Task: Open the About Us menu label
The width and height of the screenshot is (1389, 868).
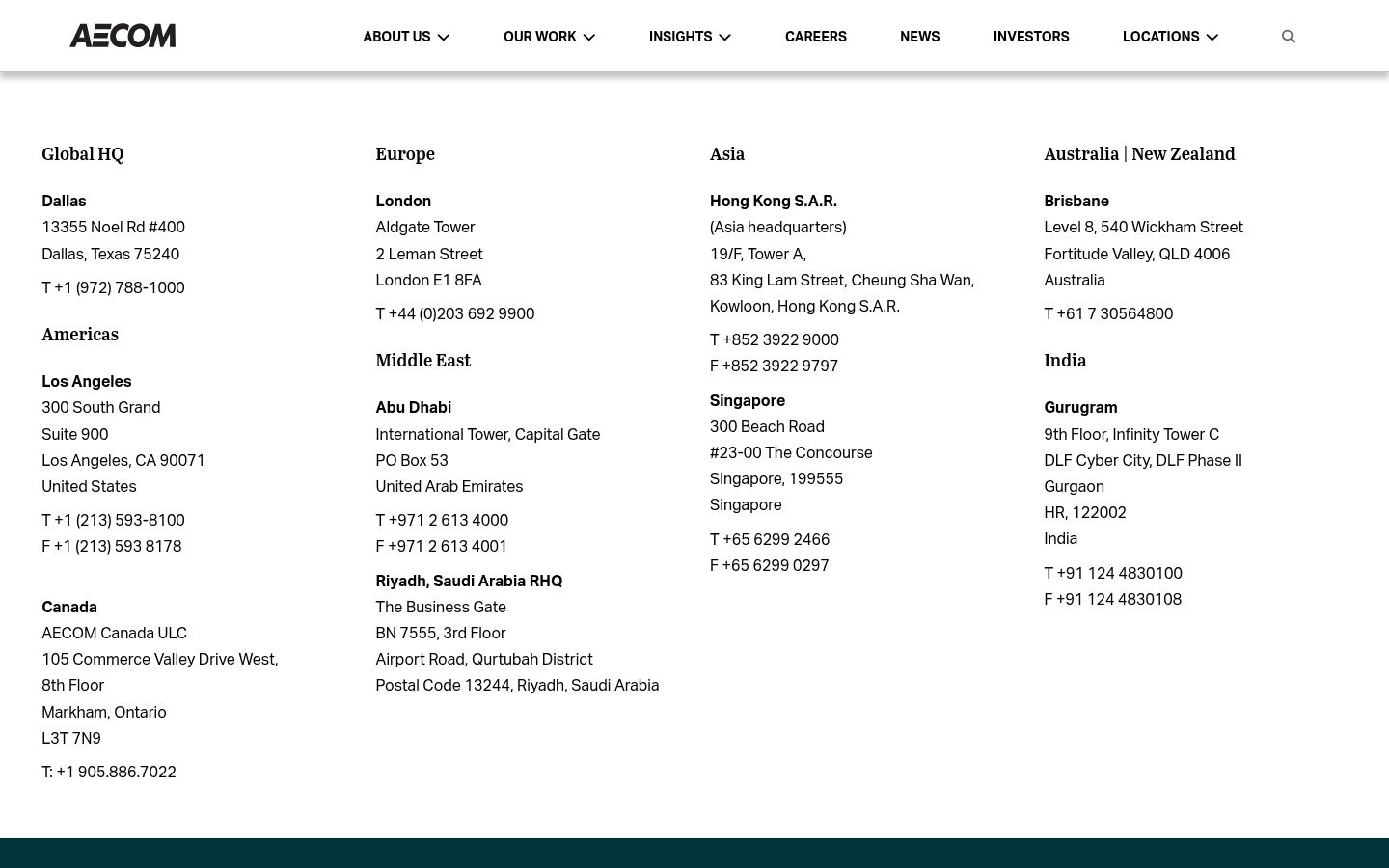Action: tap(396, 37)
